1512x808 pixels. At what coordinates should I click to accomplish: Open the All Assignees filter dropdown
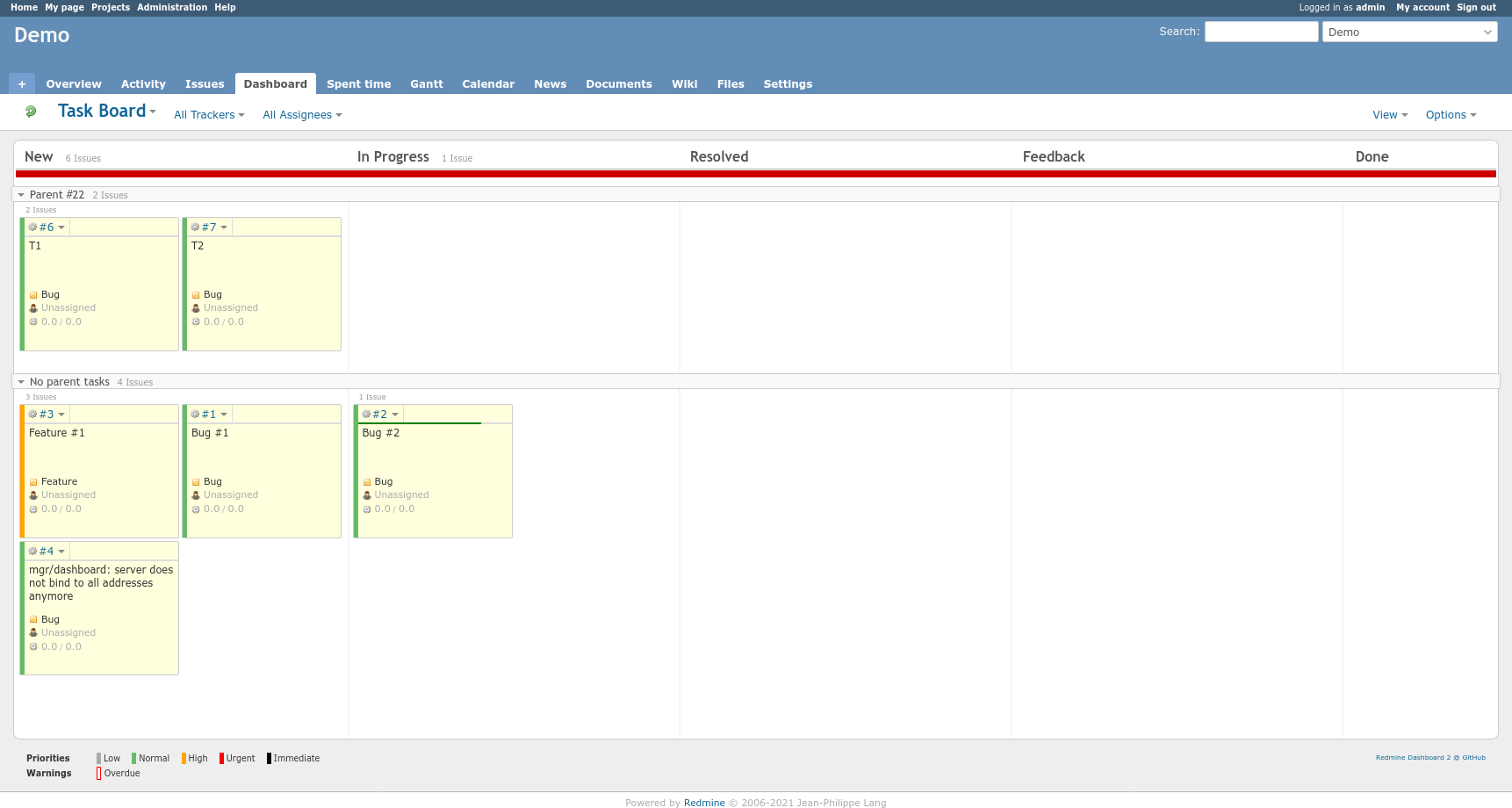coord(302,115)
